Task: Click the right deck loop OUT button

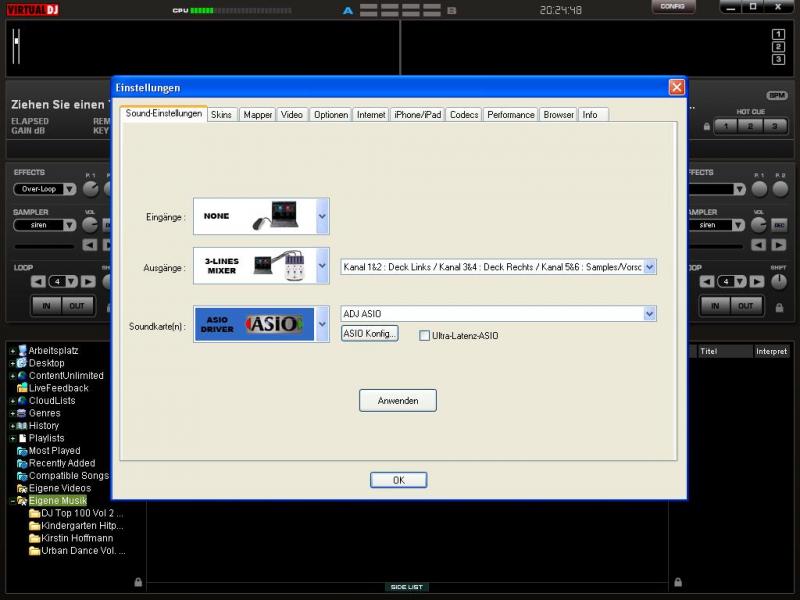Action: coord(745,306)
